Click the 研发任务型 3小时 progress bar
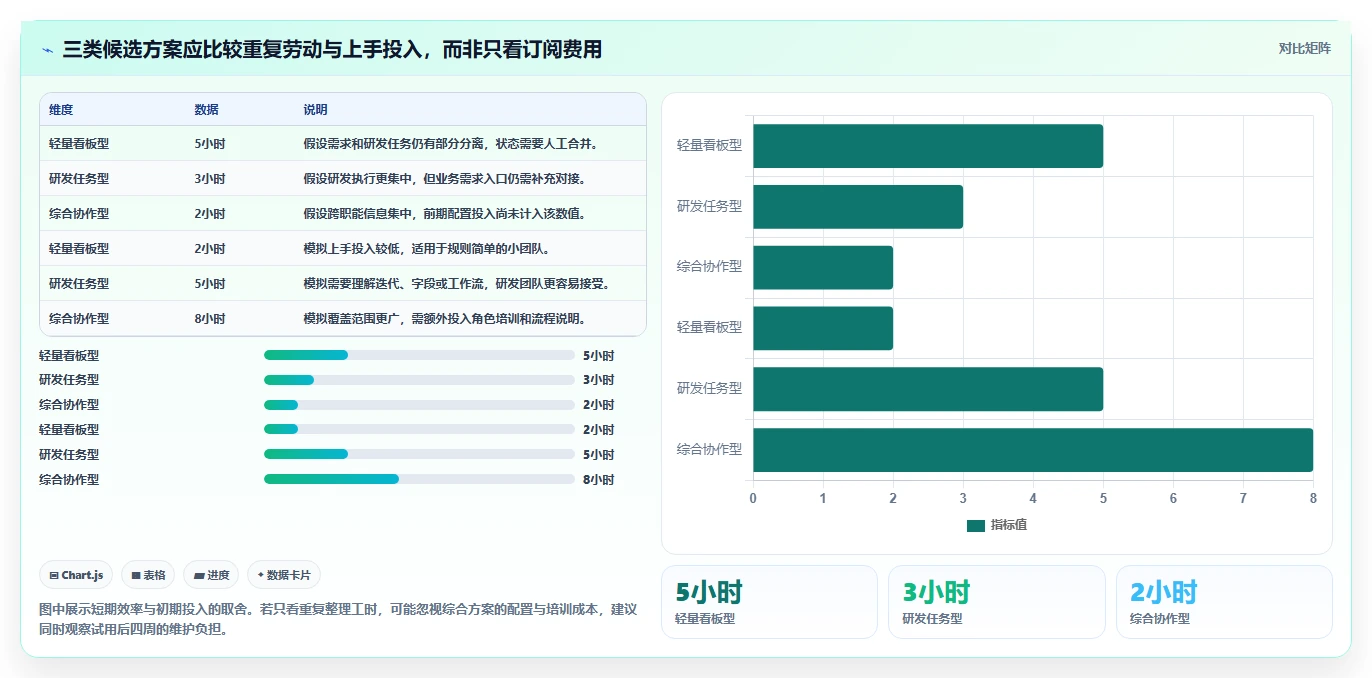Viewport: 1372px width, 678px height. coord(419,380)
